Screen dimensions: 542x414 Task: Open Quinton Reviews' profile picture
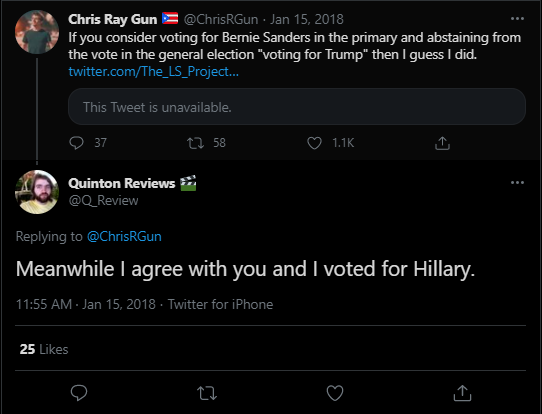point(37,192)
